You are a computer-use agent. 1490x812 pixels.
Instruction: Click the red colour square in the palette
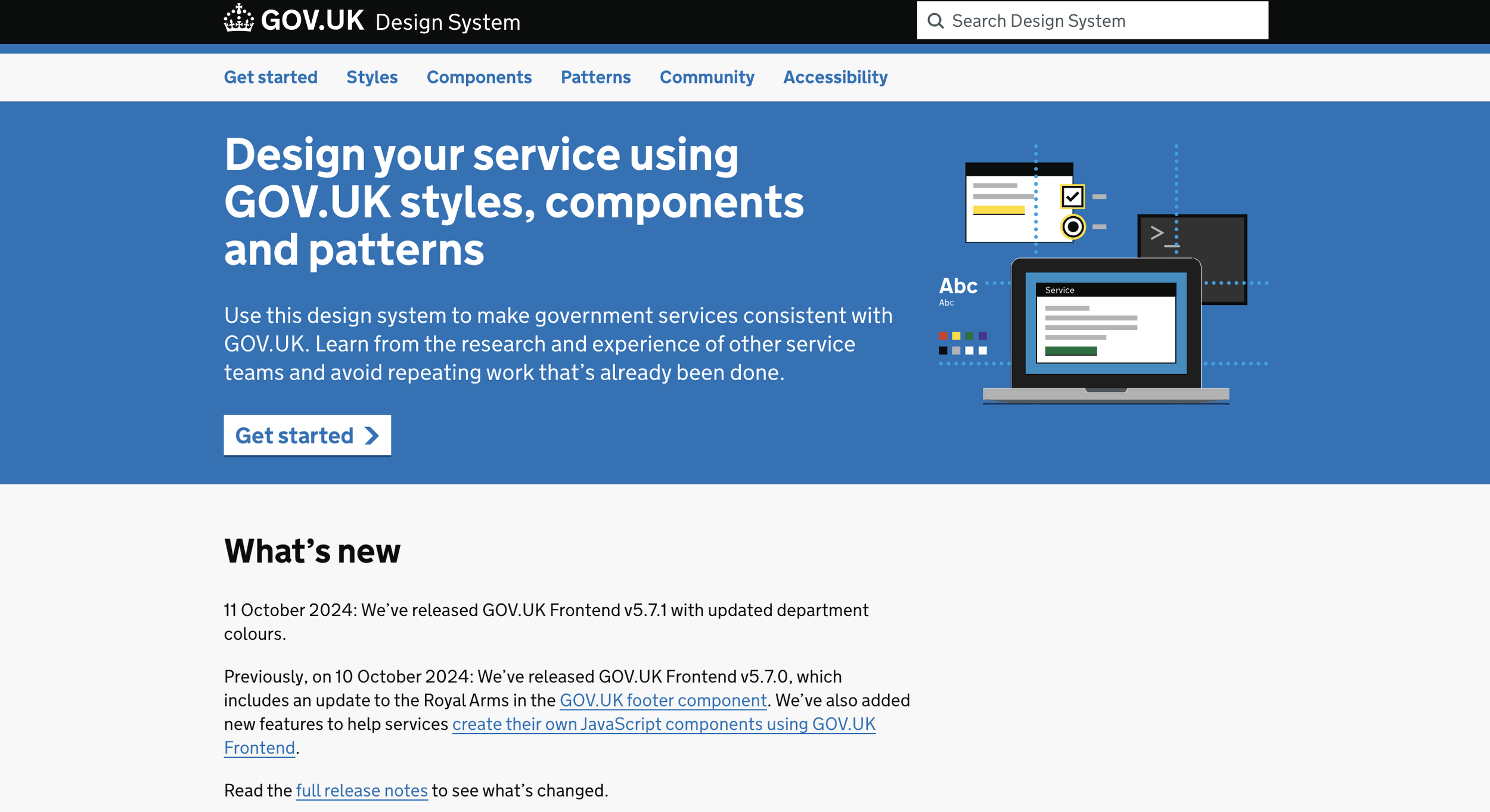tap(943, 336)
